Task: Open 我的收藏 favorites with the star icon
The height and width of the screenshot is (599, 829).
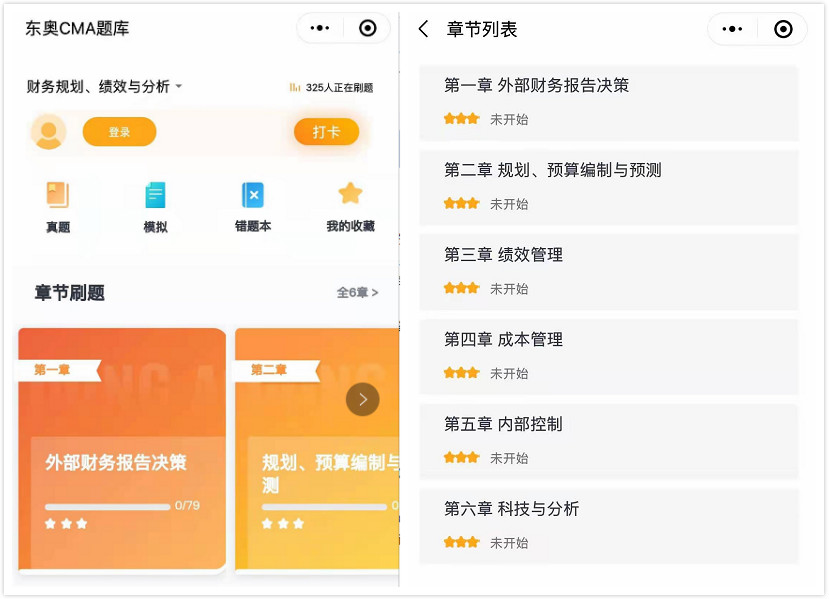Action: tap(351, 206)
